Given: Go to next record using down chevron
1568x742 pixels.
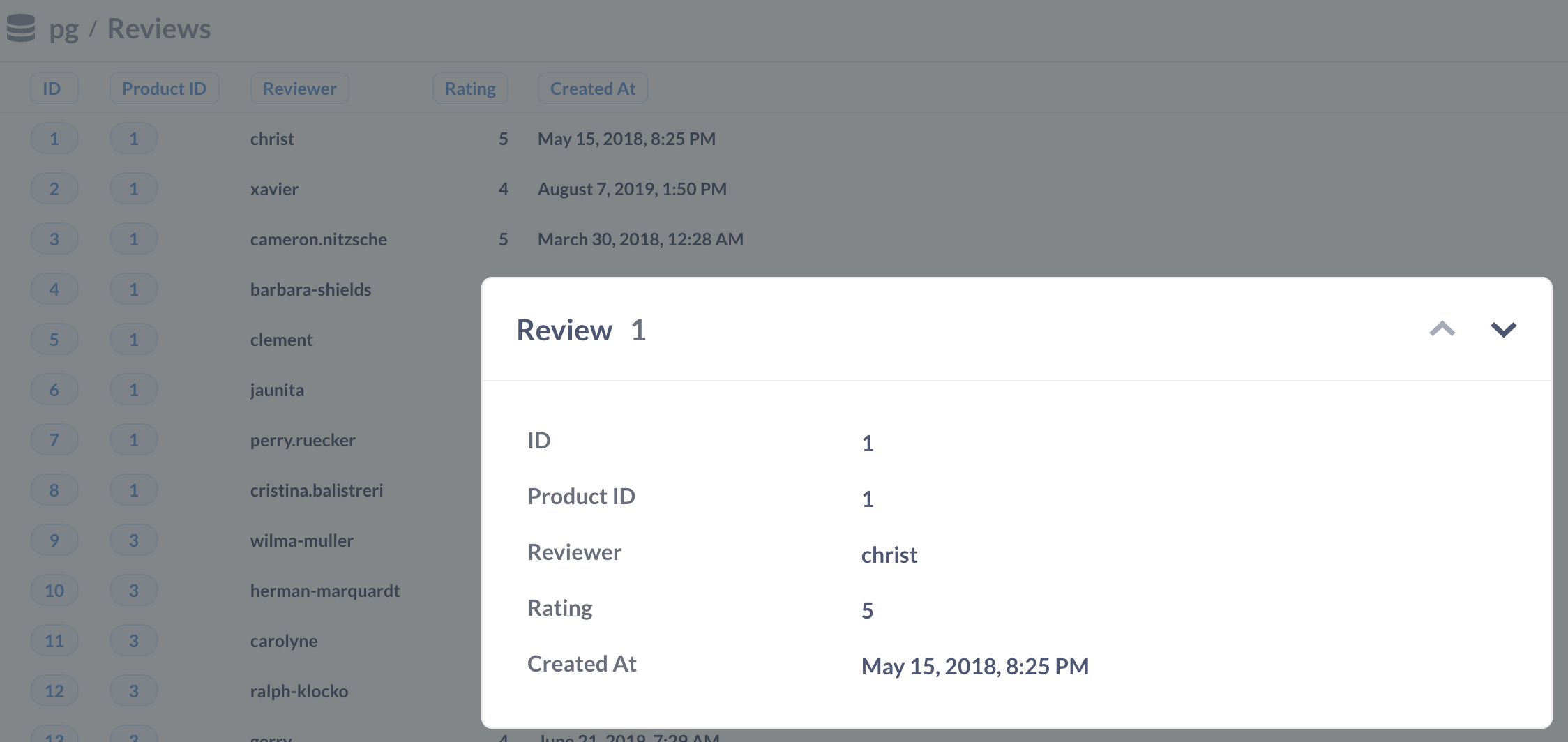Looking at the screenshot, I should click(1504, 330).
